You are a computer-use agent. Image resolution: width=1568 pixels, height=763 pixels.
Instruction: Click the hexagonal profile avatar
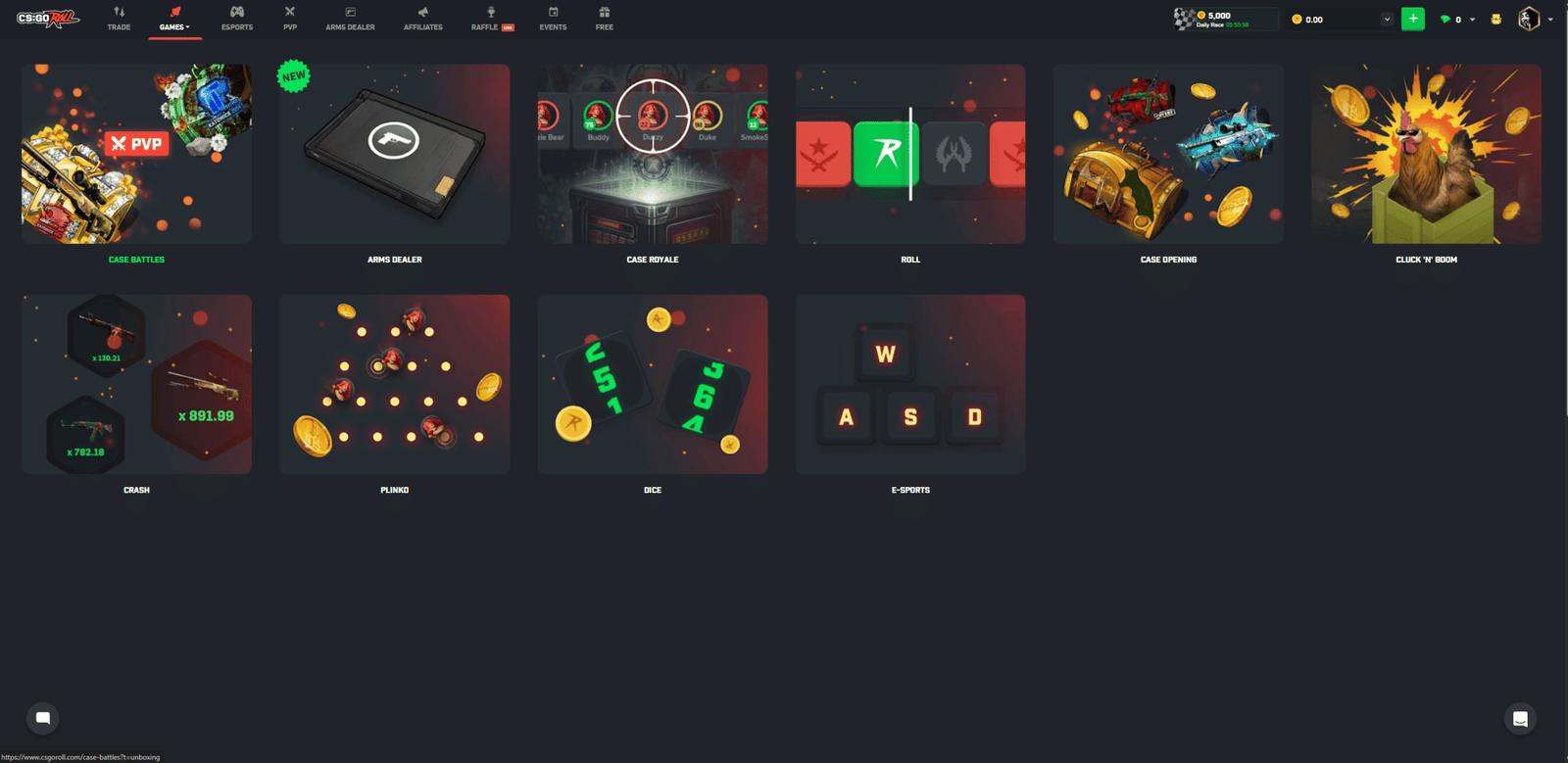point(1528,19)
